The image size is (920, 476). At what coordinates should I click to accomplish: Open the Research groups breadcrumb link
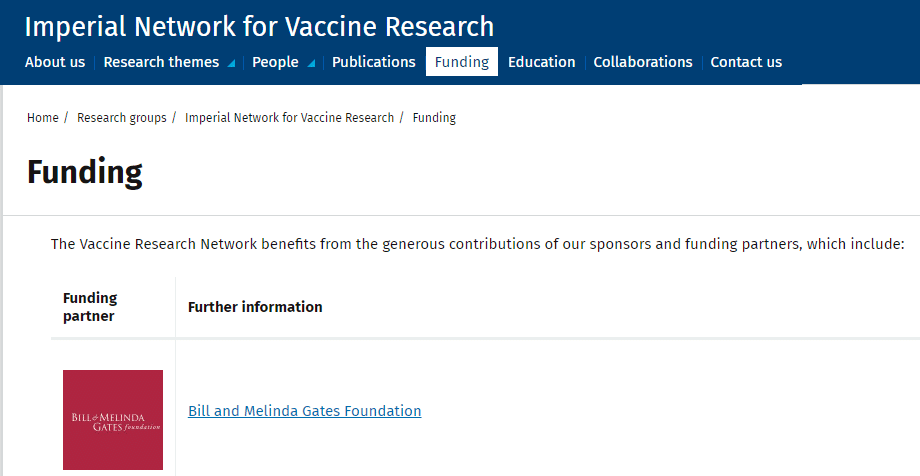pos(122,118)
